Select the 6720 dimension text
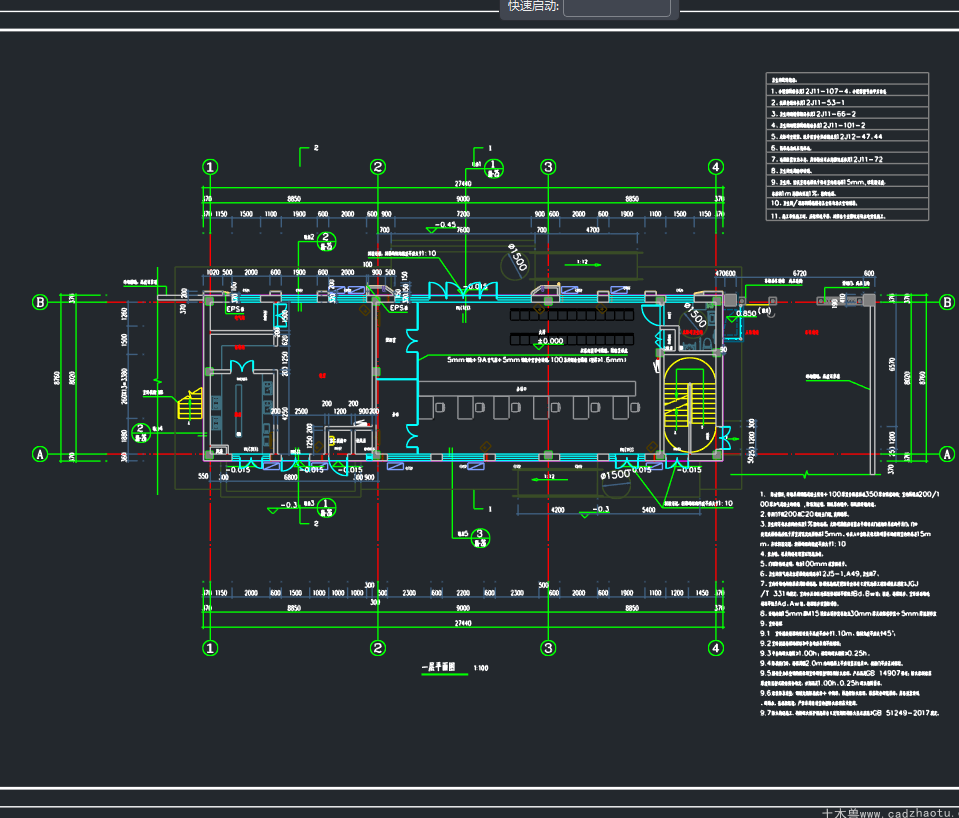Viewport: 959px width, 818px height. coord(800,273)
